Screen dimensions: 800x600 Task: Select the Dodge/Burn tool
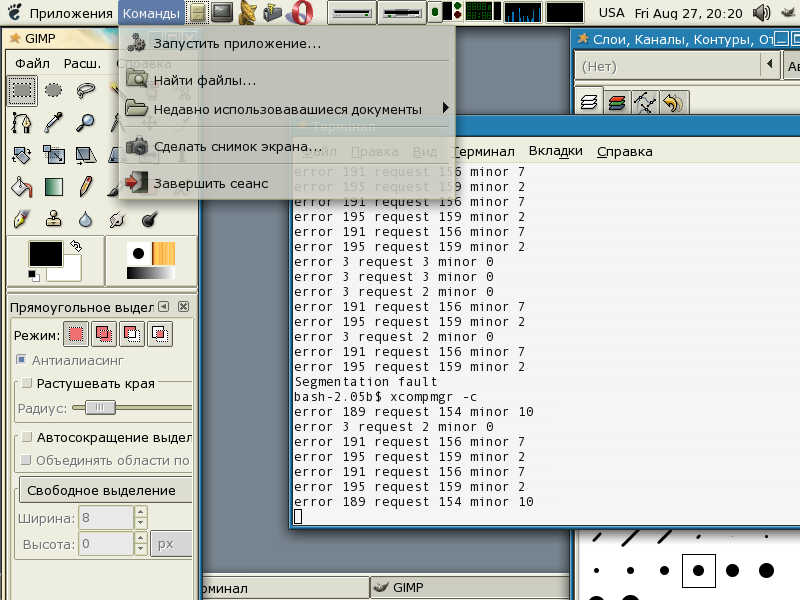[x=149, y=219]
